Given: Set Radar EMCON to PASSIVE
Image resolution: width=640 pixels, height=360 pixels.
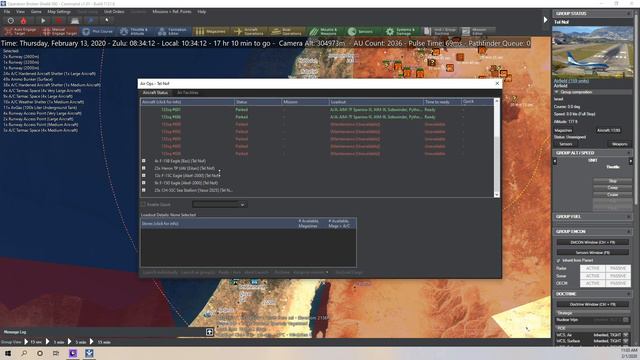Looking at the screenshot, I should [618, 269].
